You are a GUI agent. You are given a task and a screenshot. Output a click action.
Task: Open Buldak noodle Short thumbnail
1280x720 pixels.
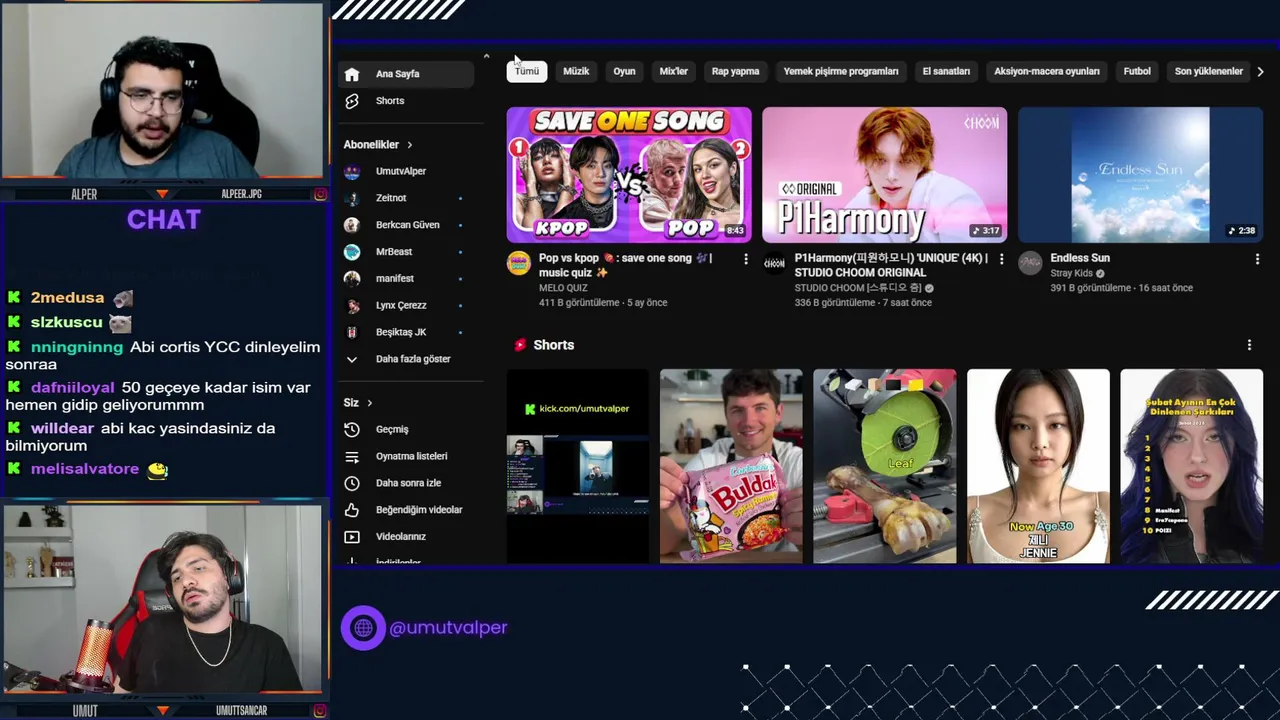click(731, 466)
